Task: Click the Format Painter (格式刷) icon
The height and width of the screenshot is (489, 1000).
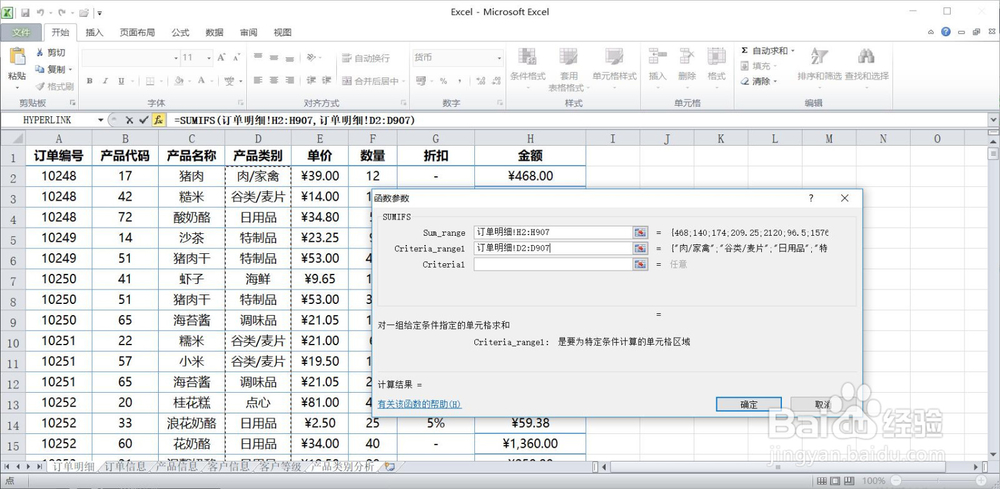Action: pos(40,86)
